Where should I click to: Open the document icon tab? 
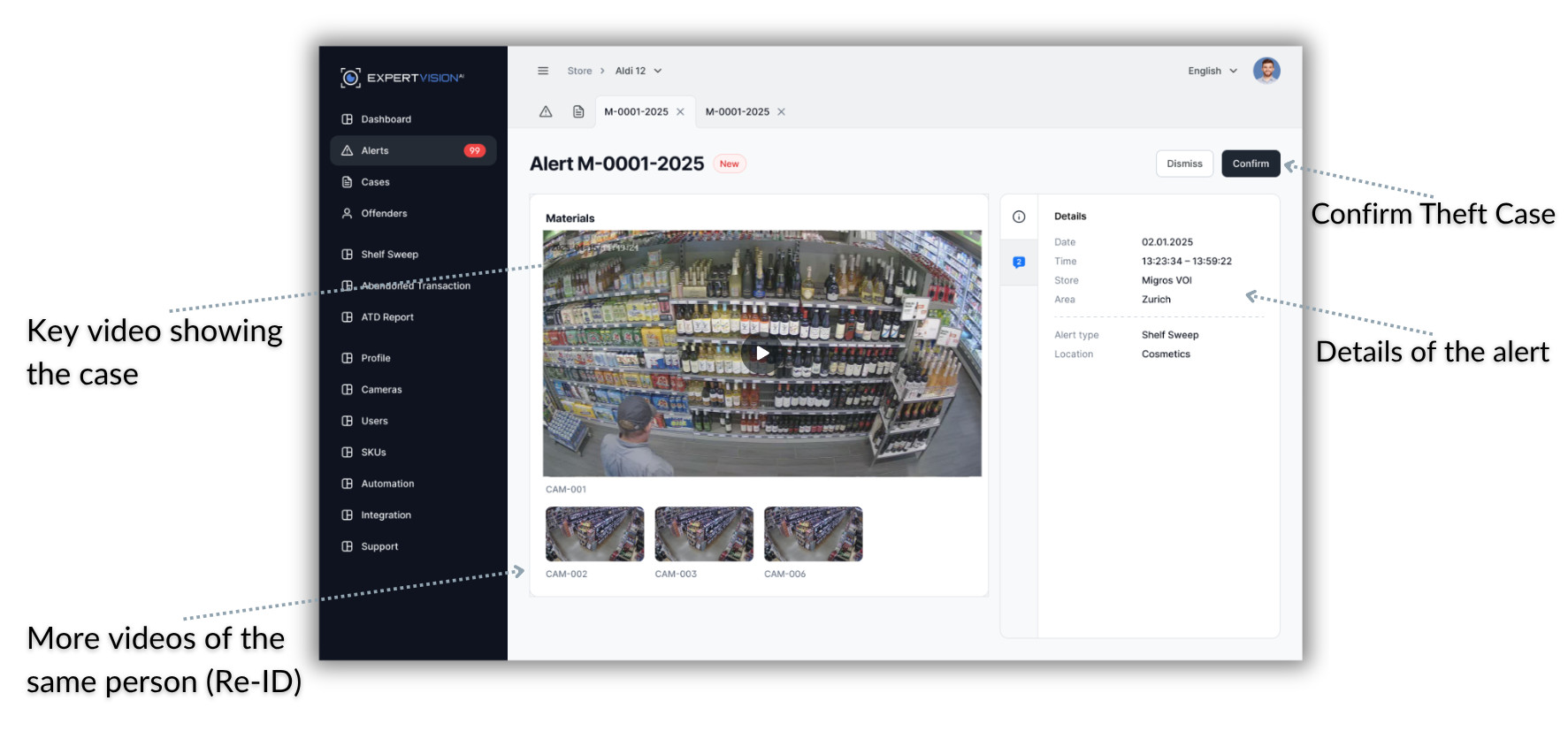coord(578,111)
